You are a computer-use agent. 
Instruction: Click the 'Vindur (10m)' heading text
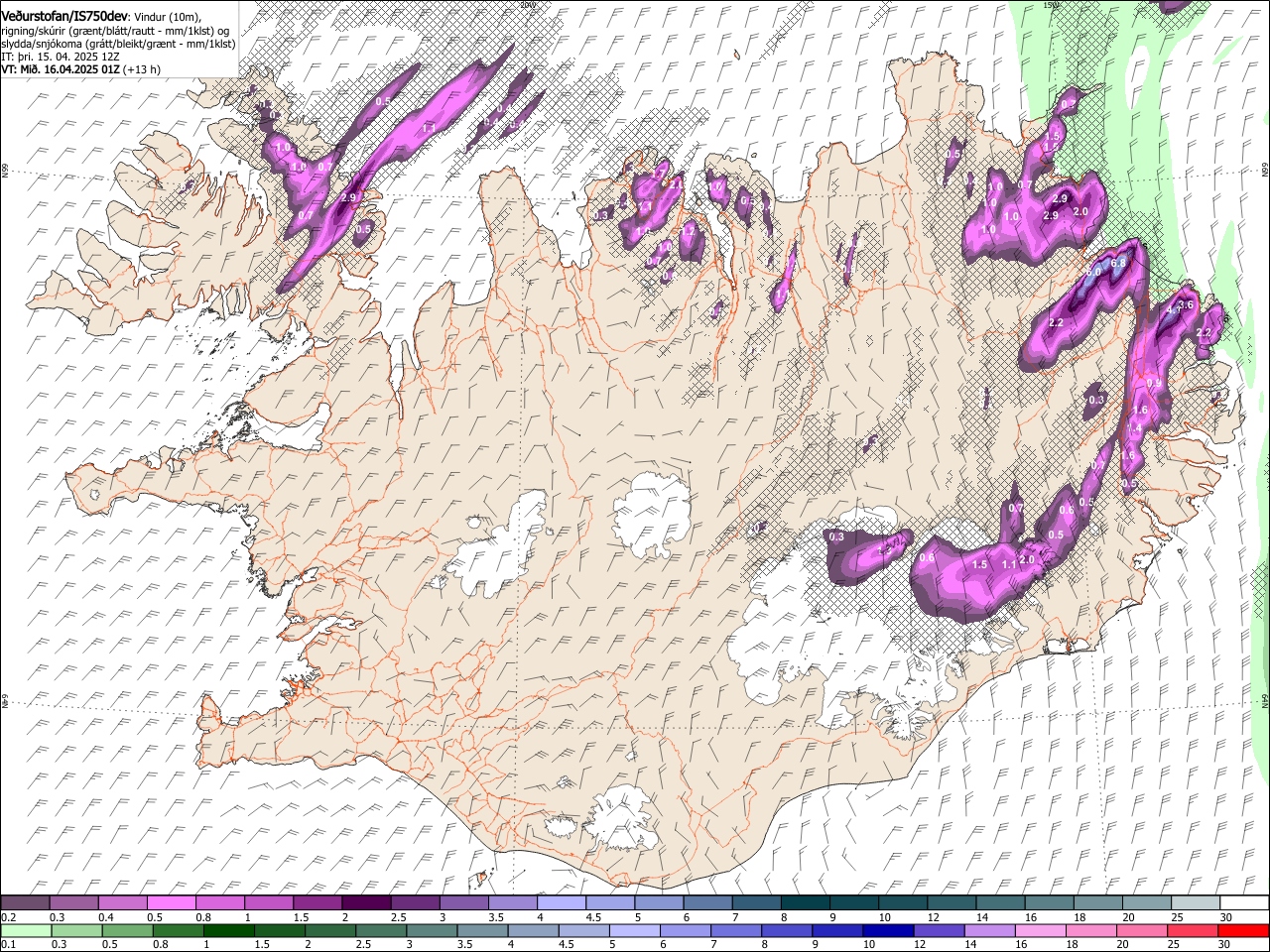pos(166,17)
